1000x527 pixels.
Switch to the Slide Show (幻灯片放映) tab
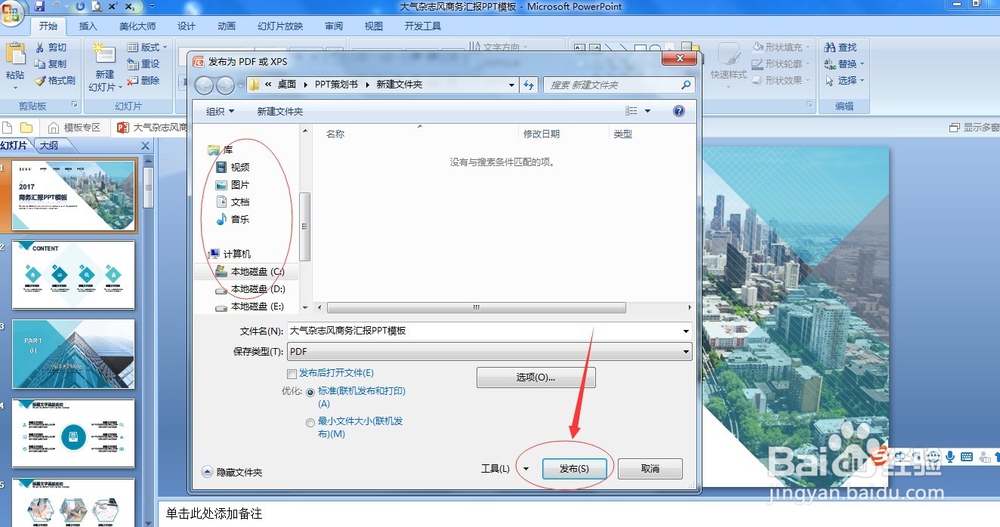280,26
